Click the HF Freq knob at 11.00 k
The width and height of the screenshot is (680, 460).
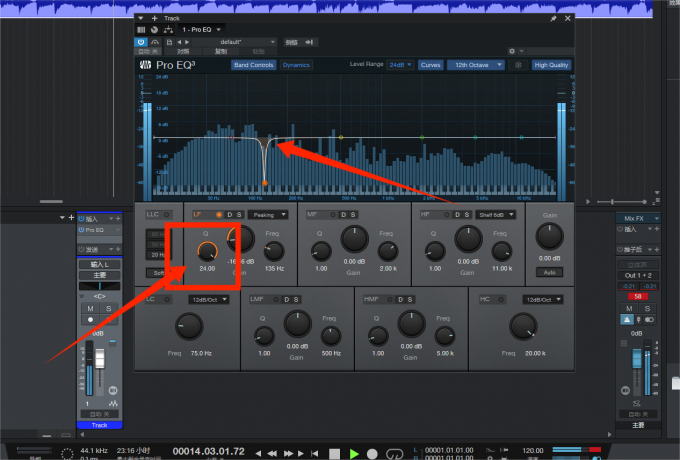(502, 251)
